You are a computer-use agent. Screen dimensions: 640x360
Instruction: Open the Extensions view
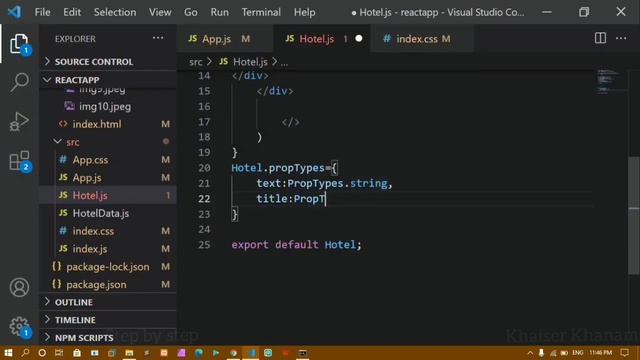(x=19, y=161)
